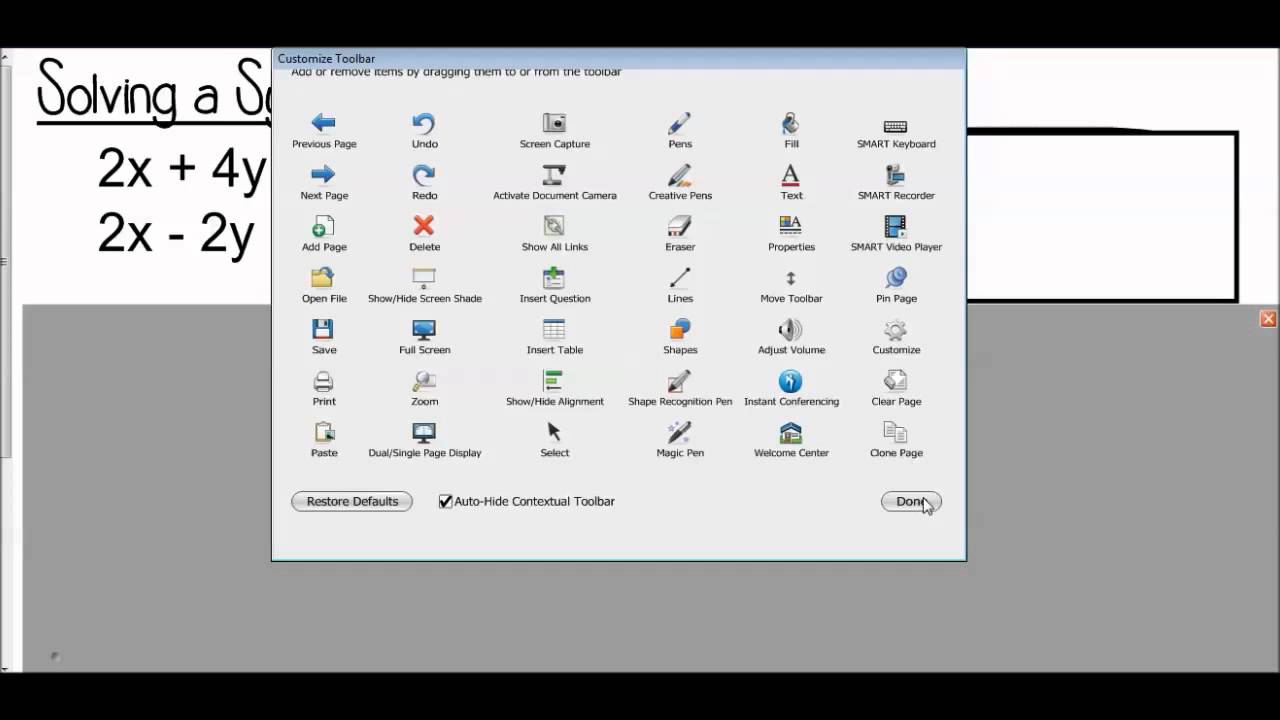
Task: Click the SMART Video Player icon
Action: [896, 226]
